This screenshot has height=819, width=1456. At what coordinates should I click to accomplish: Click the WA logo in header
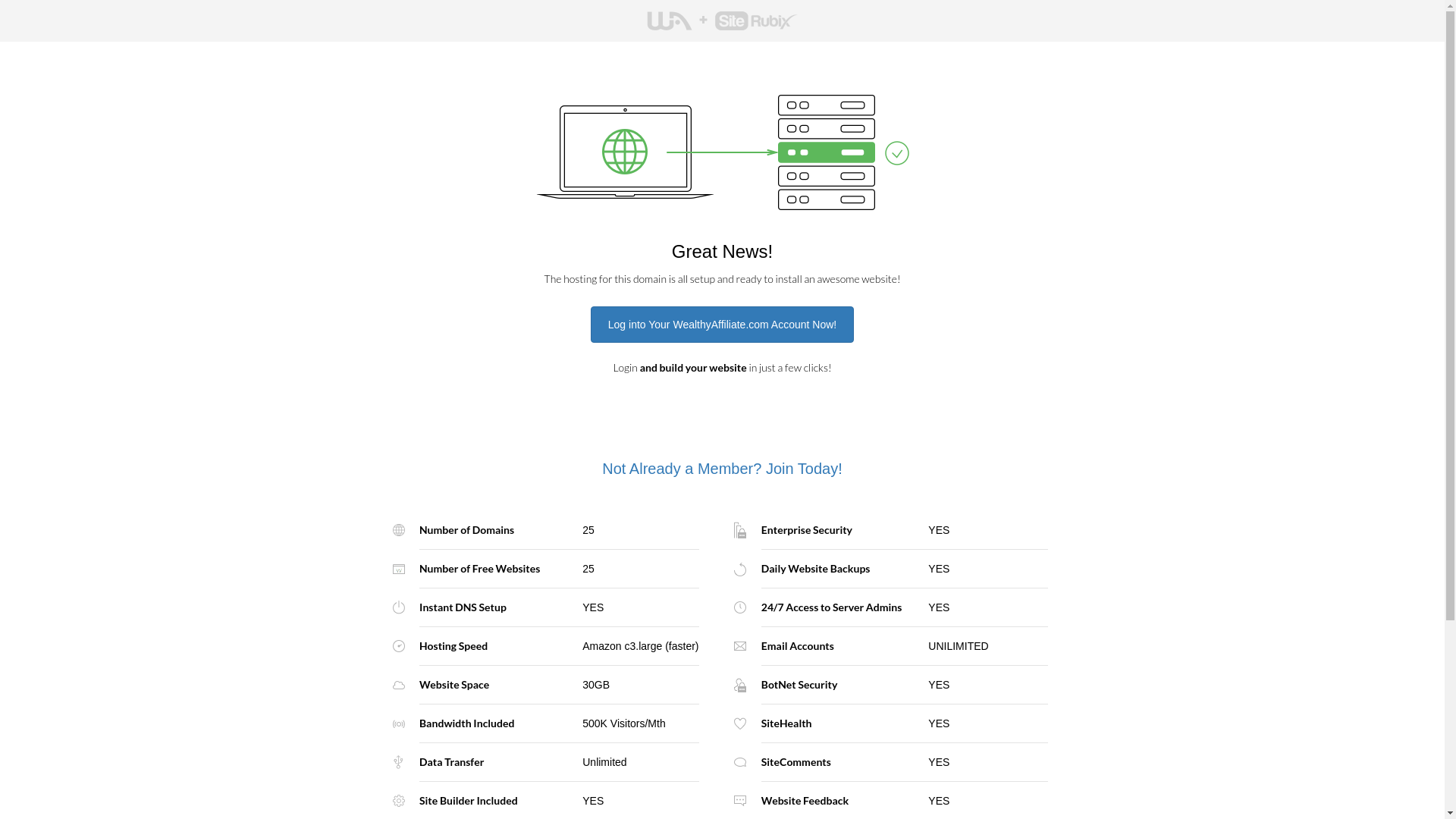click(x=669, y=21)
